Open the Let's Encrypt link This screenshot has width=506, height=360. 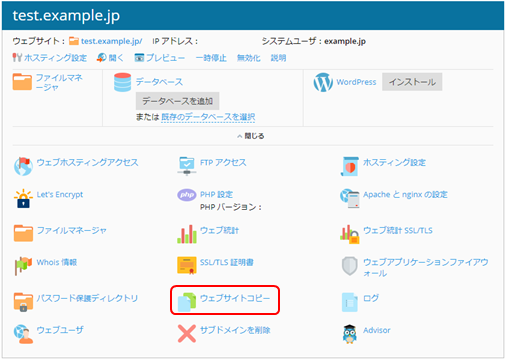[x=60, y=194]
